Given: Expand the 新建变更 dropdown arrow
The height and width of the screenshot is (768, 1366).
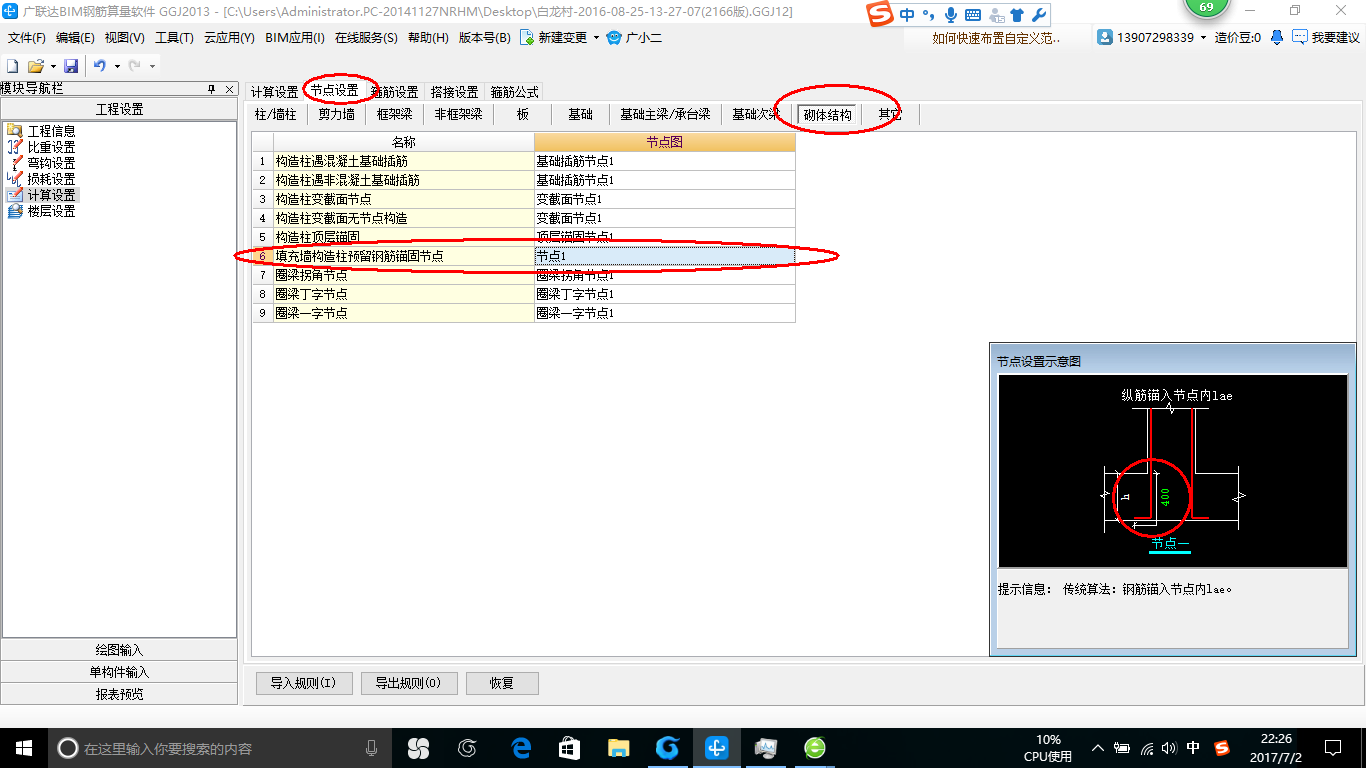Looking at the screenshot, I should 596,37.
